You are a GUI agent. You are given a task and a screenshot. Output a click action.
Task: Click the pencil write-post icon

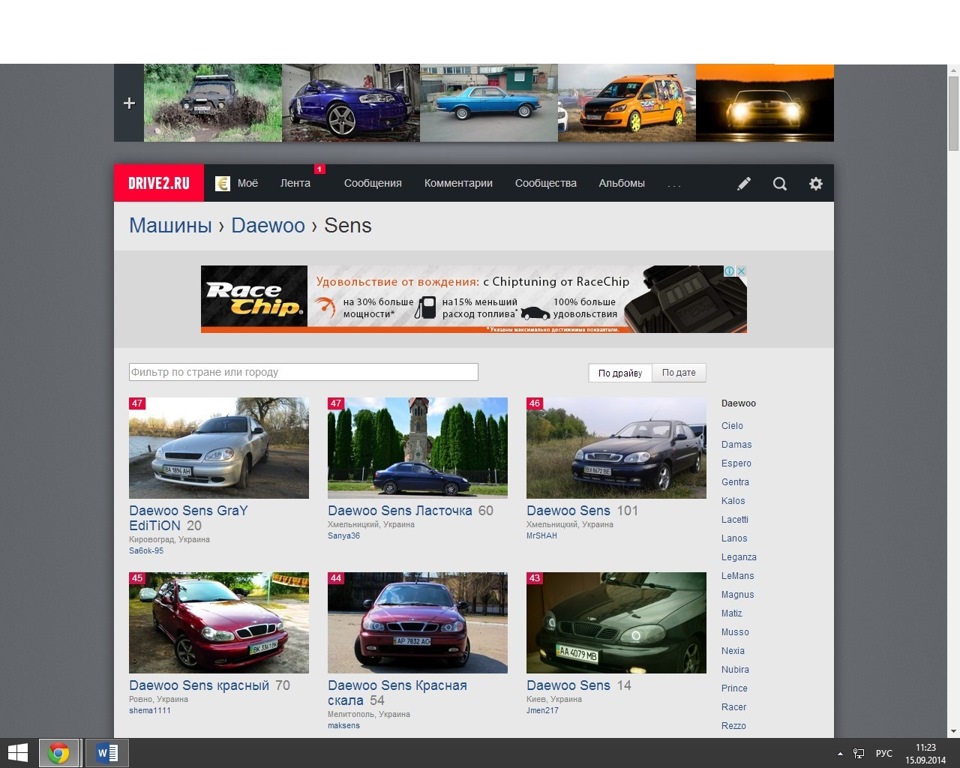pos(744,184)
